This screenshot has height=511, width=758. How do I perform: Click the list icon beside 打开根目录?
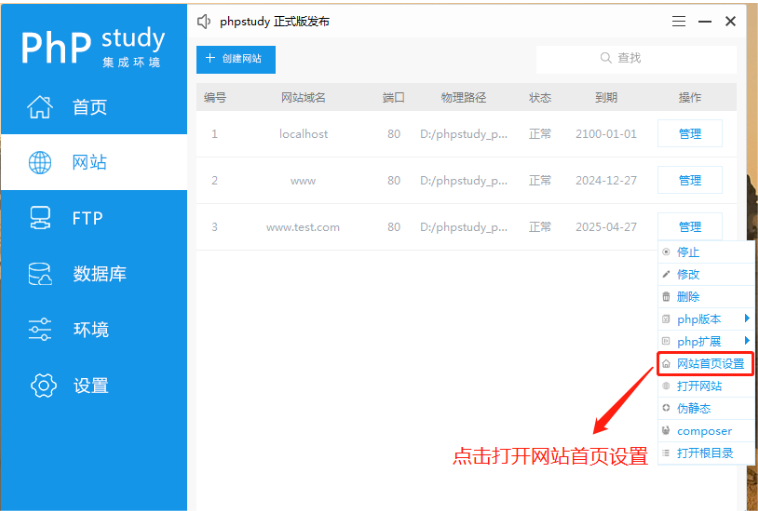pyautogui.click(x=666, y=453)
